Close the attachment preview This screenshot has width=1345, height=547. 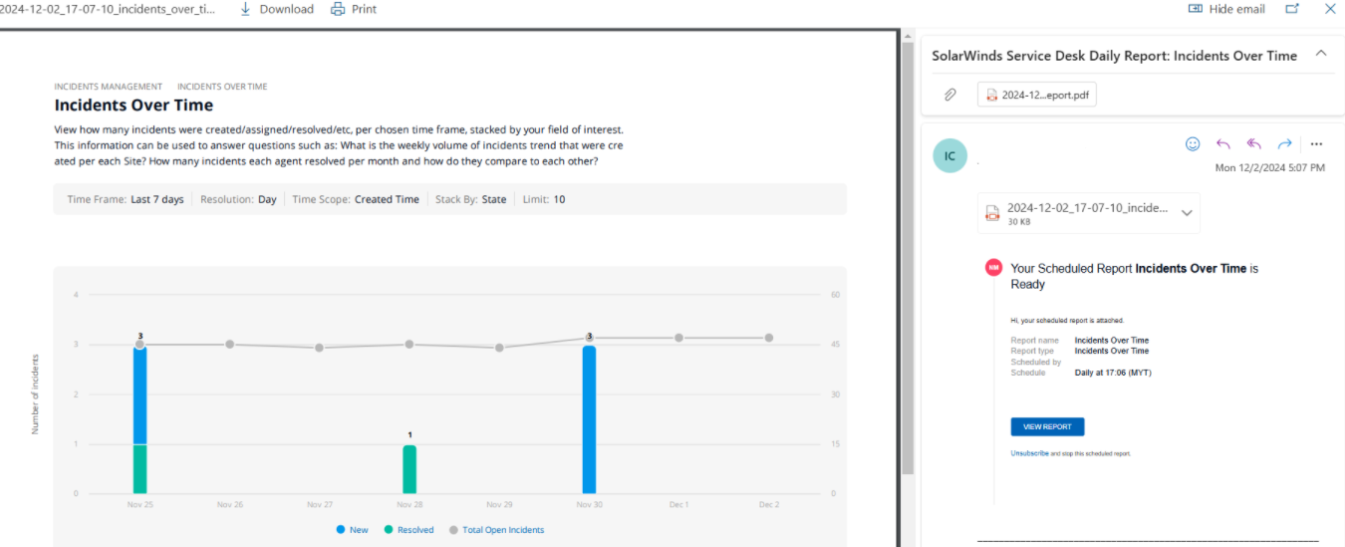click(1330, 9)
